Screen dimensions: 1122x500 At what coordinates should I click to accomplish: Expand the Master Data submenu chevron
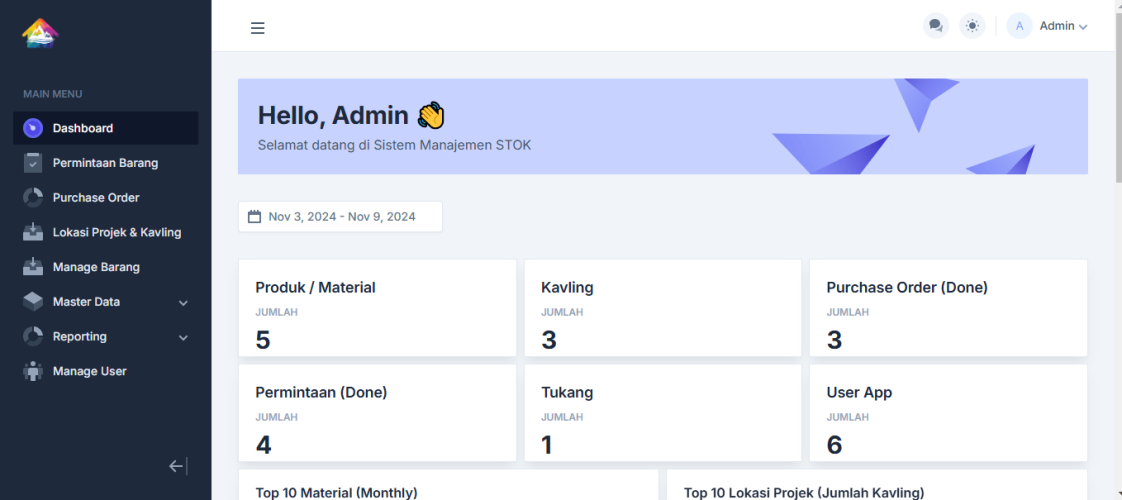183,303
